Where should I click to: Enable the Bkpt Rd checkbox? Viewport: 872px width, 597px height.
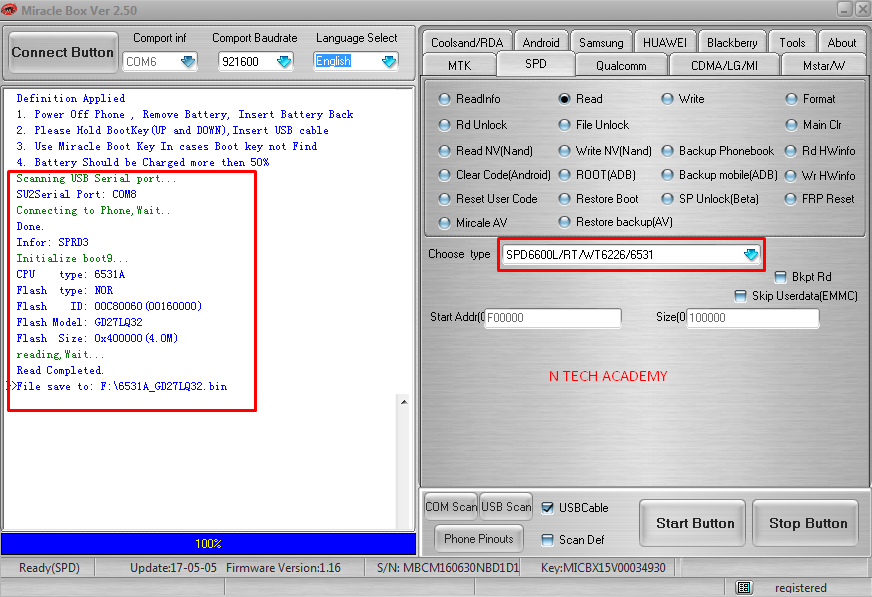coord(780,277)
